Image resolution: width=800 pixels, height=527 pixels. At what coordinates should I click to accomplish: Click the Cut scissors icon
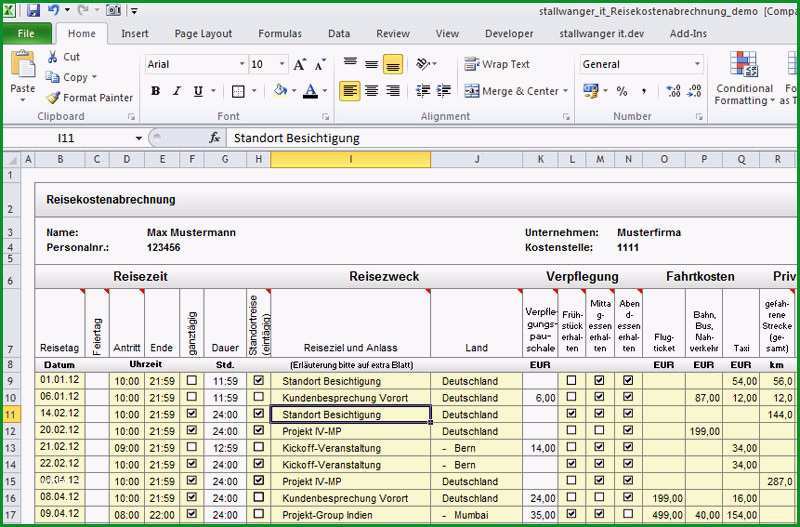[52, 57]
